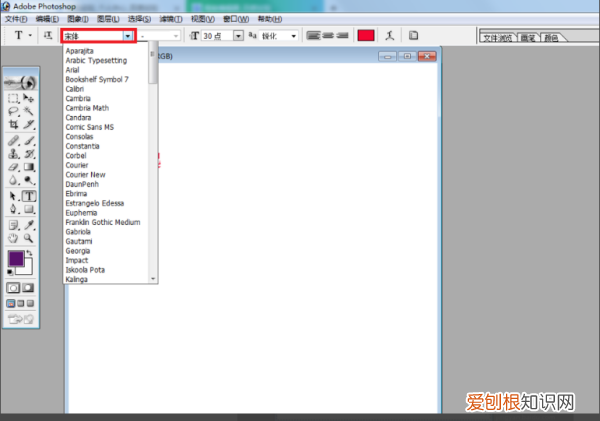
Task: Select the Notes tool
Action: tap(13, 225)
